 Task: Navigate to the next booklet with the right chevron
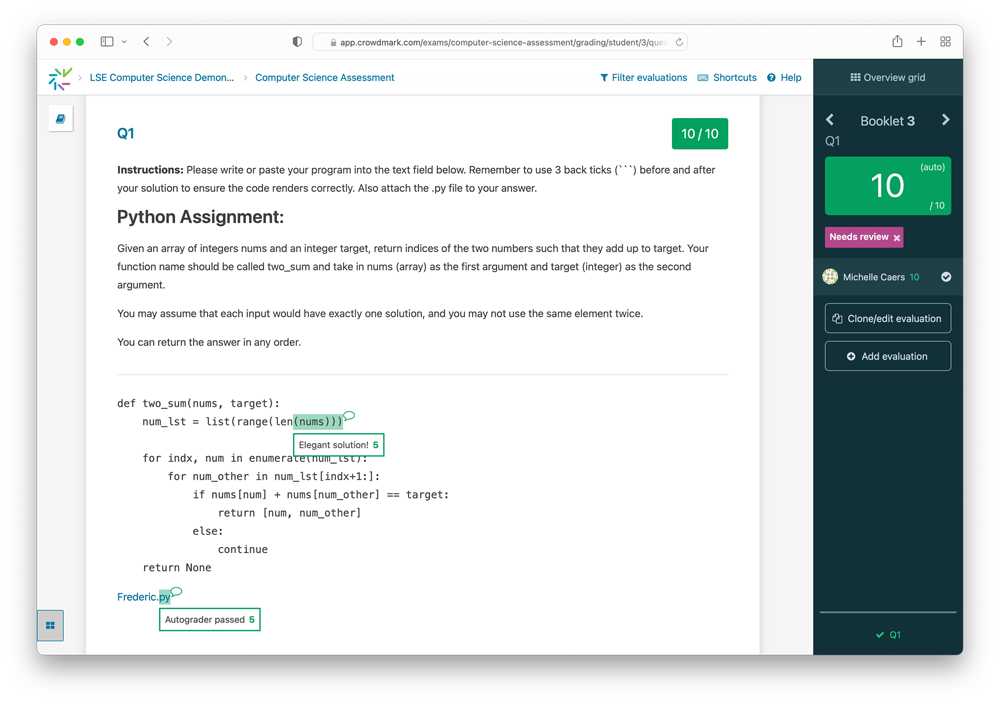[x=945, y=119]
